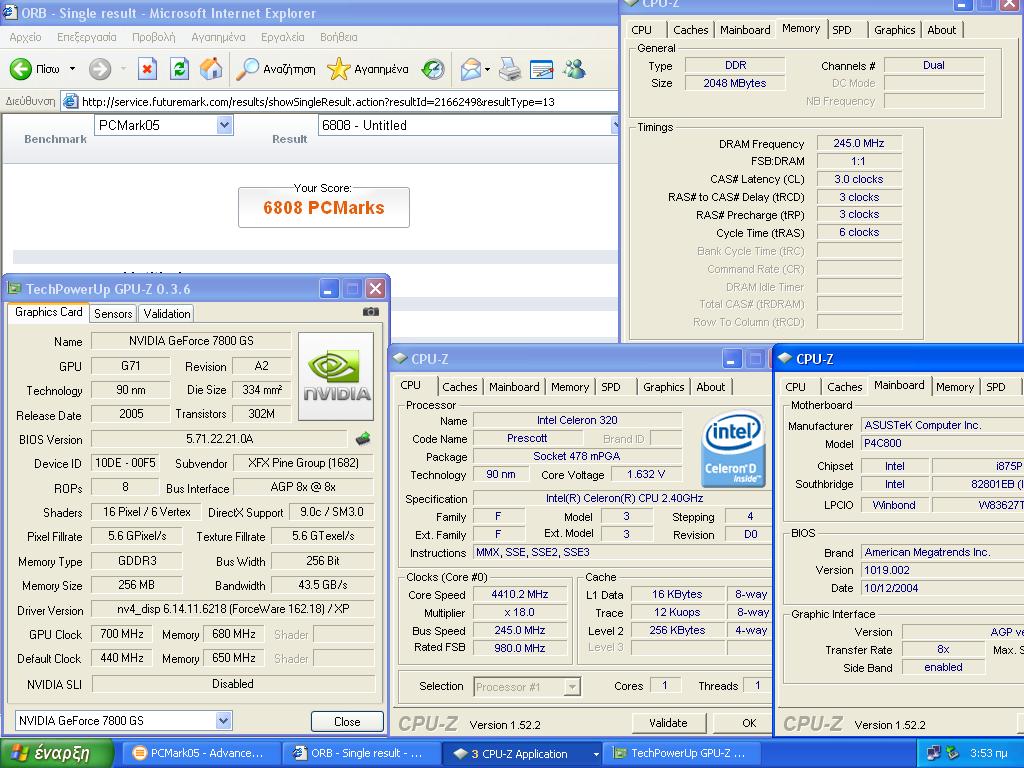Screen dimensions: 1024x768
Task: Click the Driver Version field in GPU-Z
Action: pyautogui.click(x=233, y=609)
